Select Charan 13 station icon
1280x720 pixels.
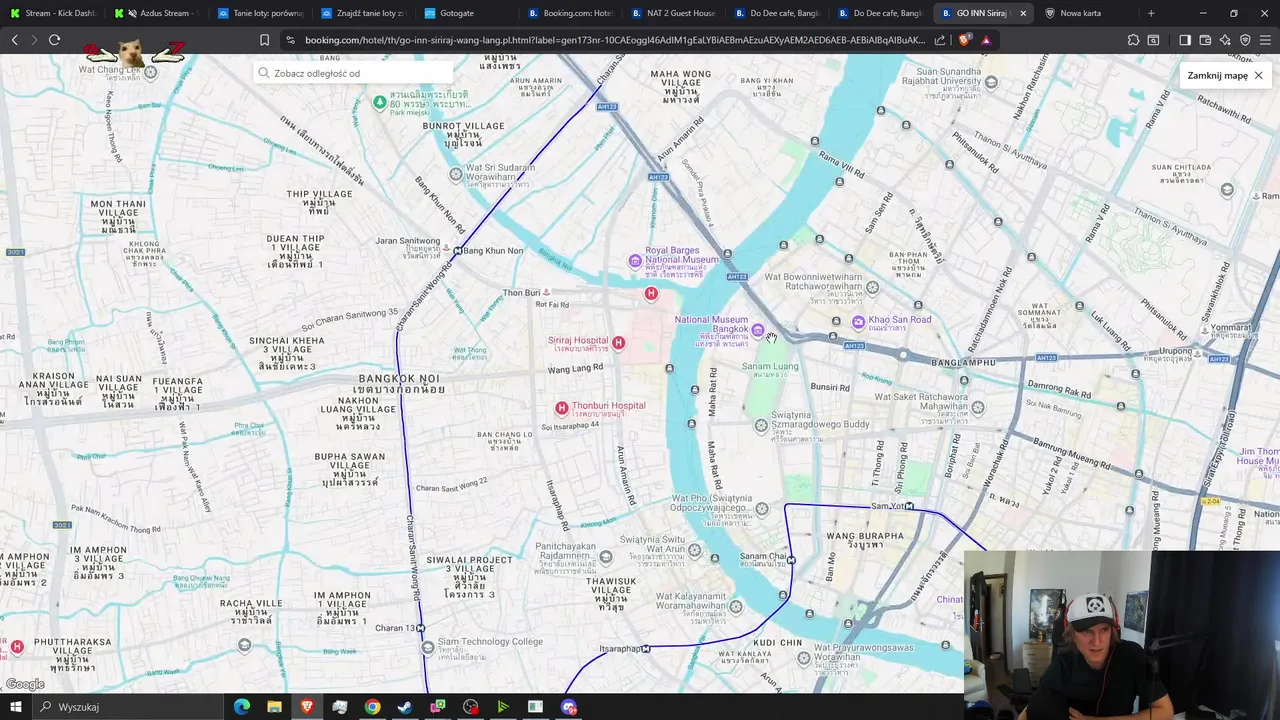pyautogui.click(x=420, y=628)
